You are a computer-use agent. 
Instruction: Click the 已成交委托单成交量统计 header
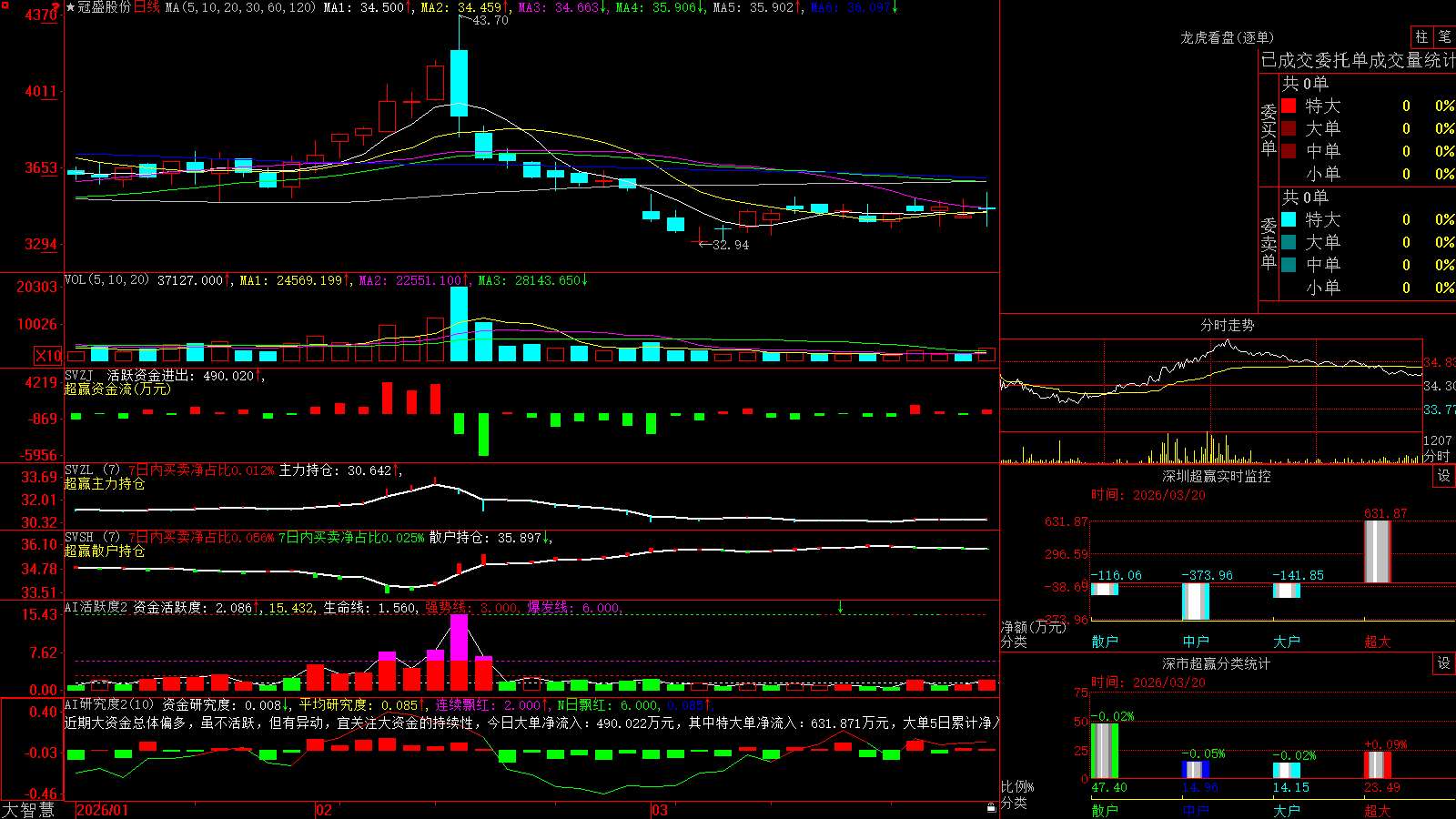point(1358,60)
